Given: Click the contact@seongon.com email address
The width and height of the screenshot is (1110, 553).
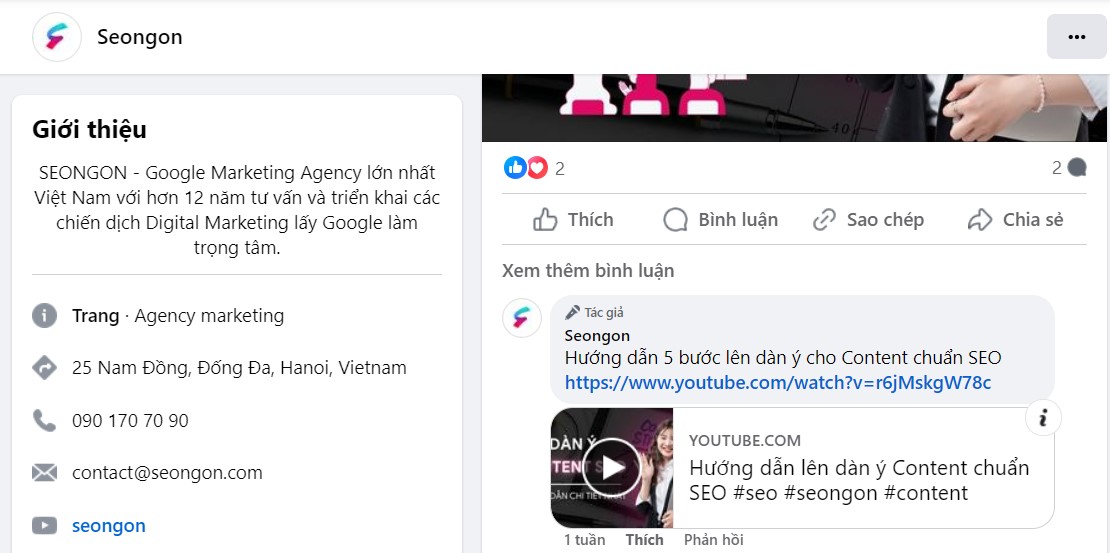Looking at the screenshot, I should coord(167,473).
